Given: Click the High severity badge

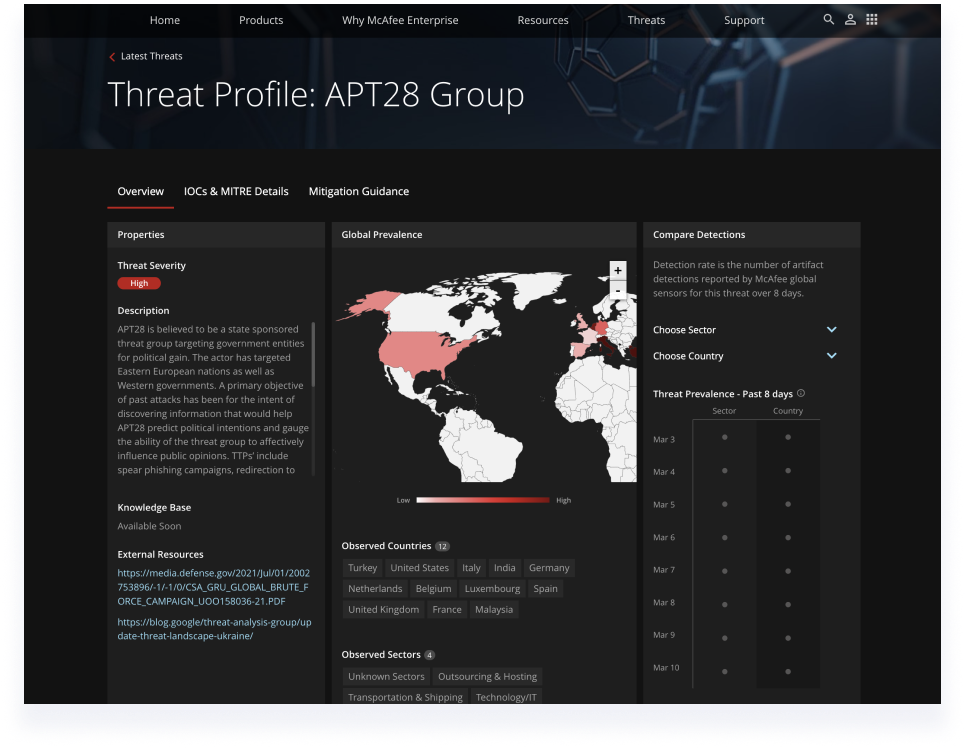Looking at the screenshot, I should pos(139,283).
